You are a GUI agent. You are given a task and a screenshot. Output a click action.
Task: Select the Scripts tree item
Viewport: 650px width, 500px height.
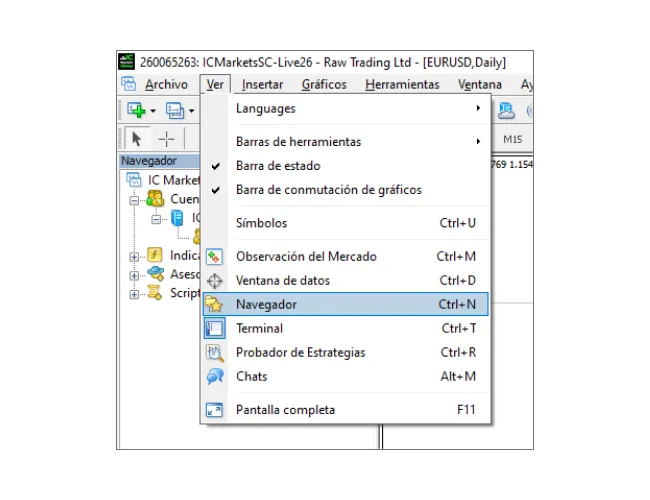click(185, 293)
